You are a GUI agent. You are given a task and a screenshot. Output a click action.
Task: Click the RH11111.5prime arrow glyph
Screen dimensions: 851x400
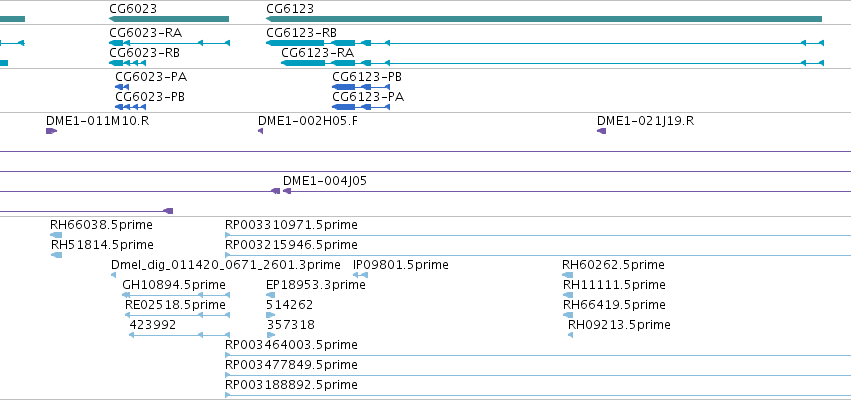[568, 295]
